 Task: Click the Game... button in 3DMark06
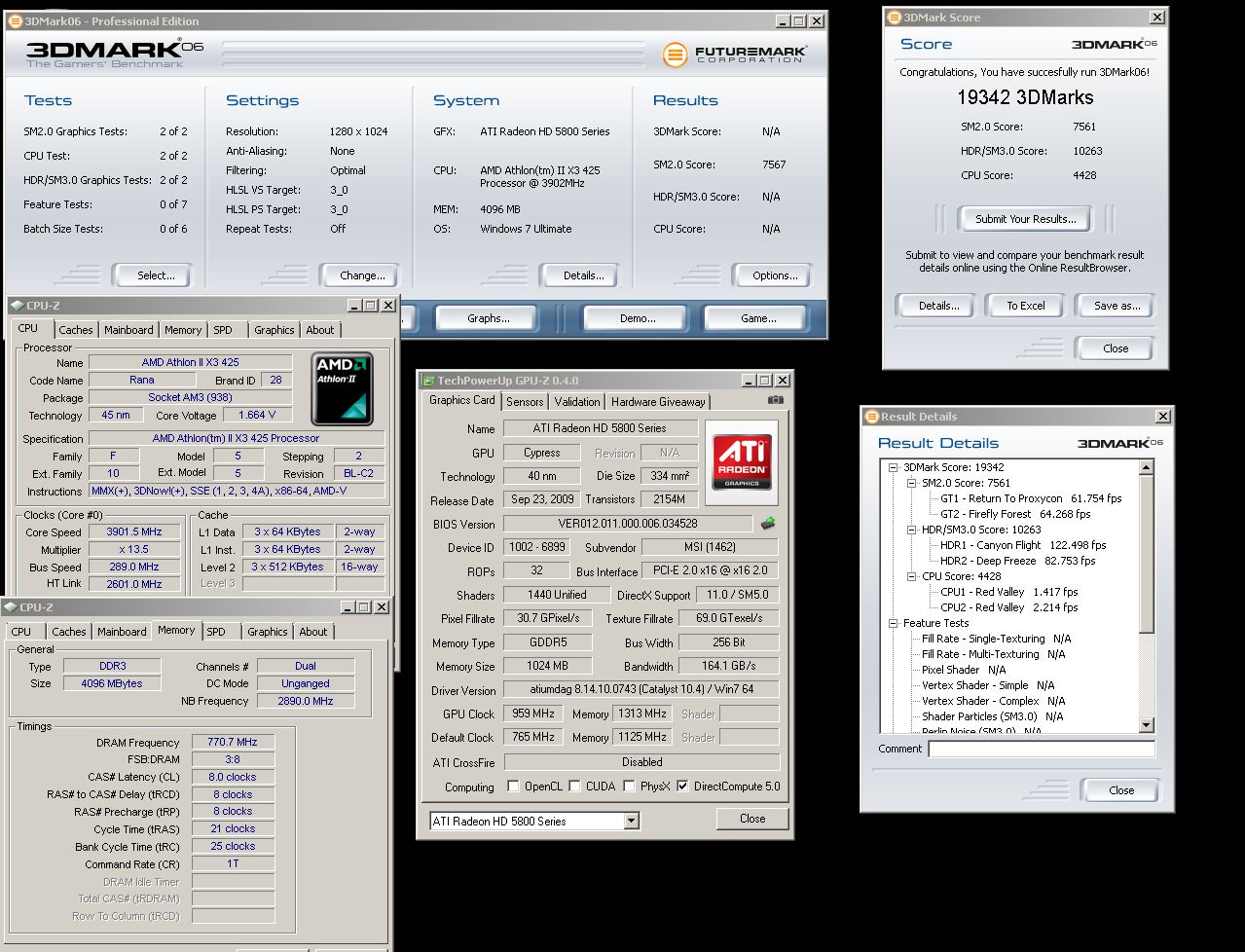[758, 318]
